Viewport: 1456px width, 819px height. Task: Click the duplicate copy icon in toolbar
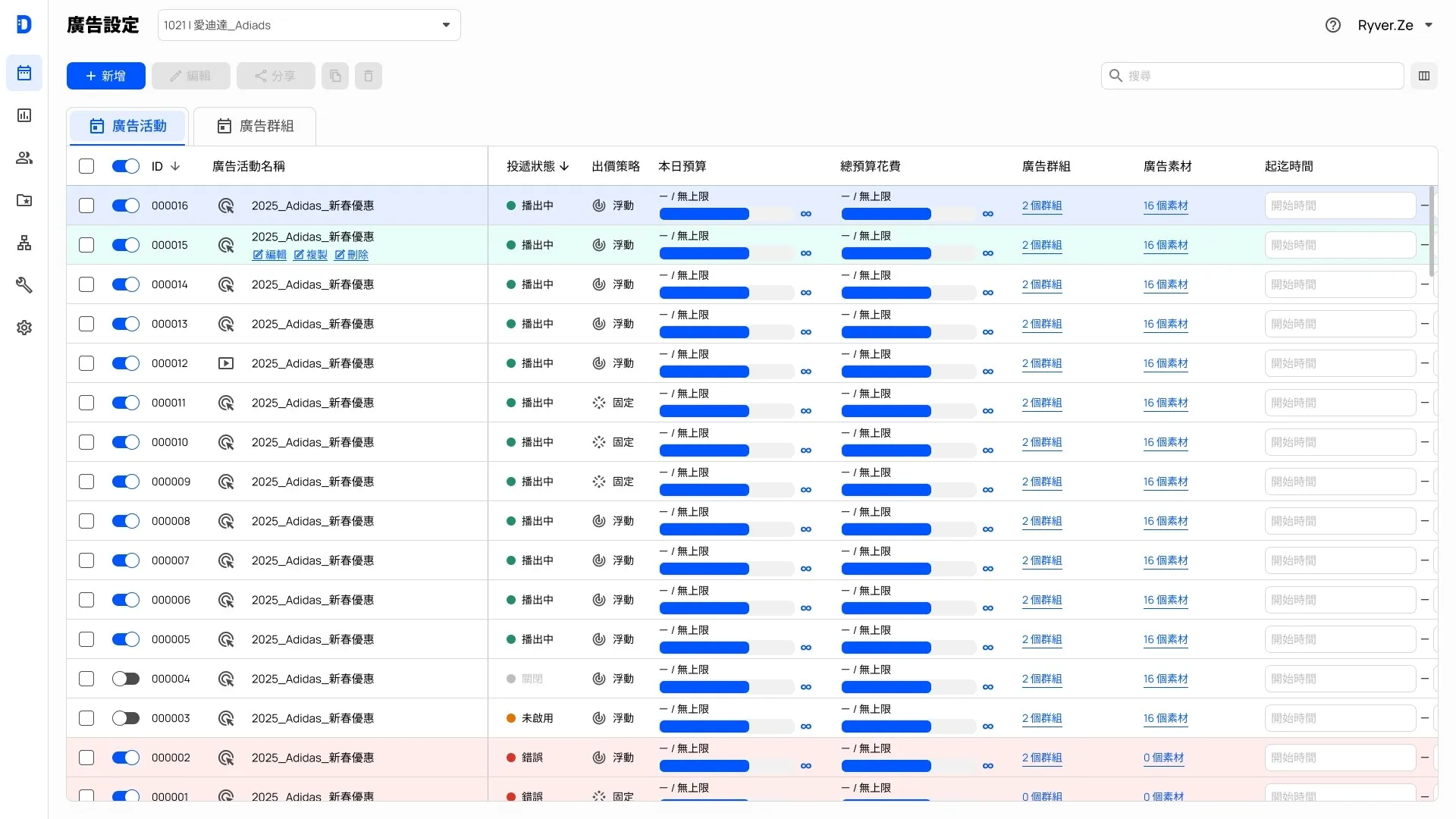[x=335, y=76]
